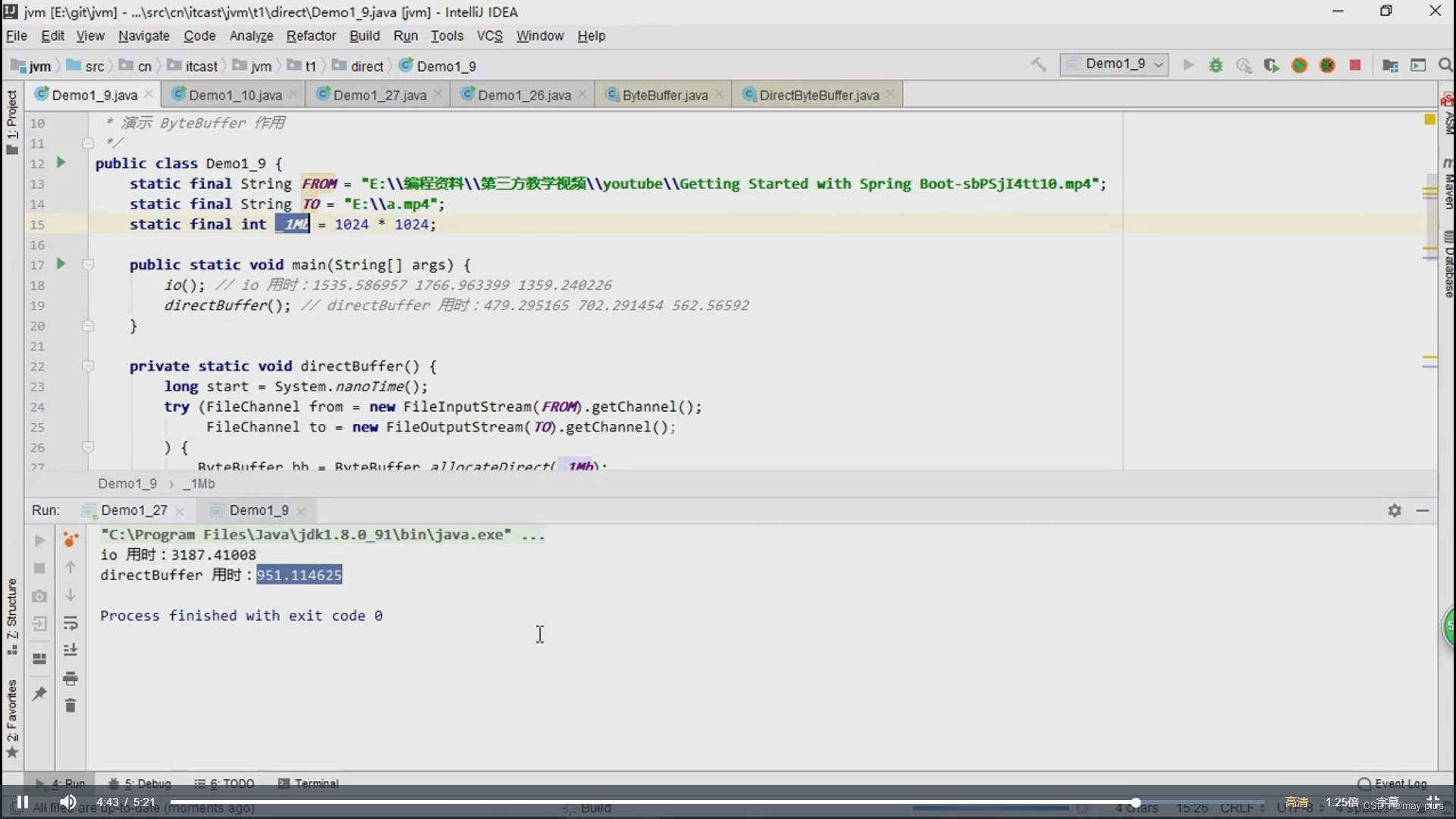Click the Build project hammer icon
This screenshot has width=1456, height=819.
1038,65
